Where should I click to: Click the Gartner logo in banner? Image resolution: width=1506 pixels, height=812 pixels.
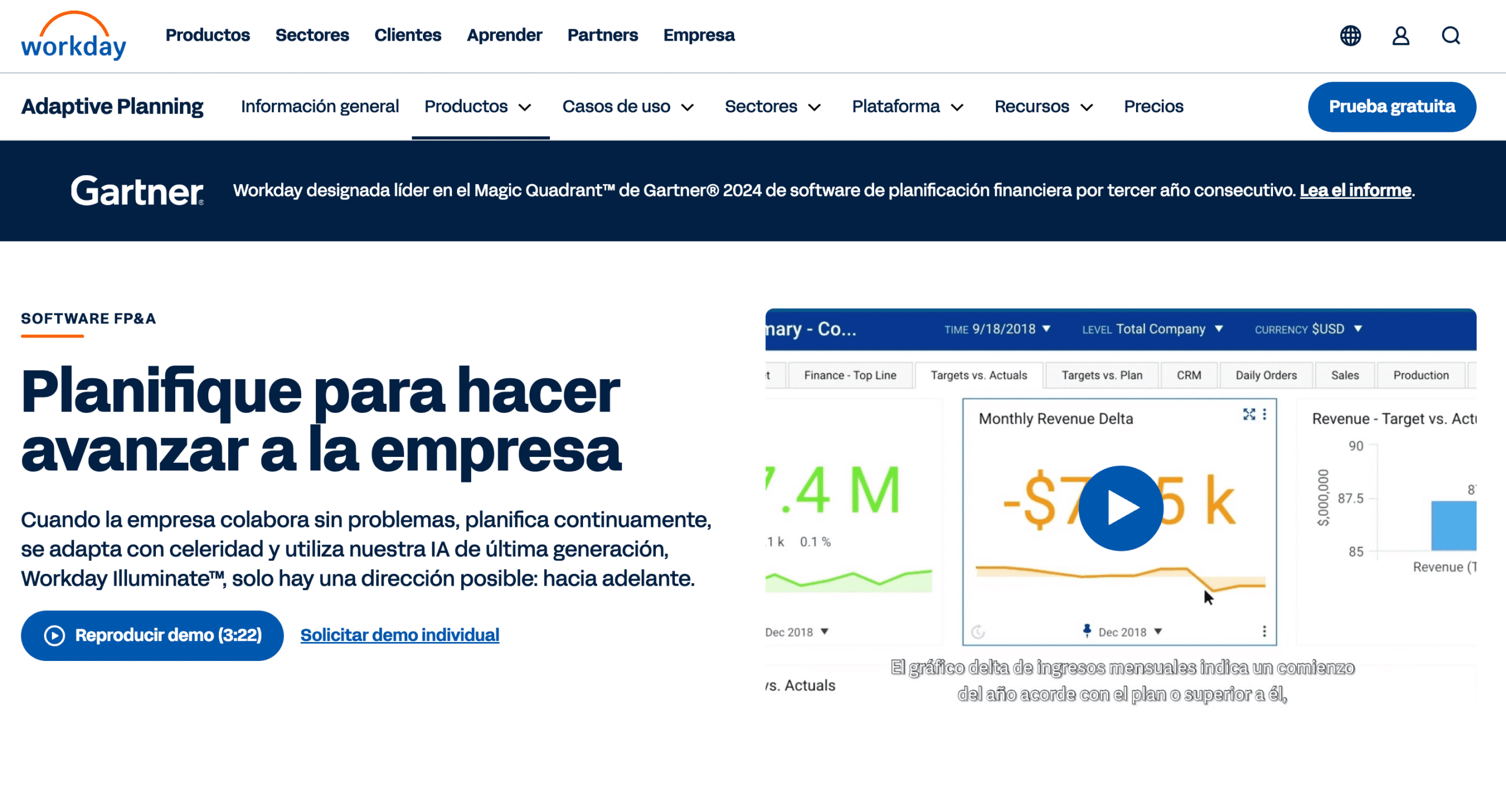tap(137, 191)
